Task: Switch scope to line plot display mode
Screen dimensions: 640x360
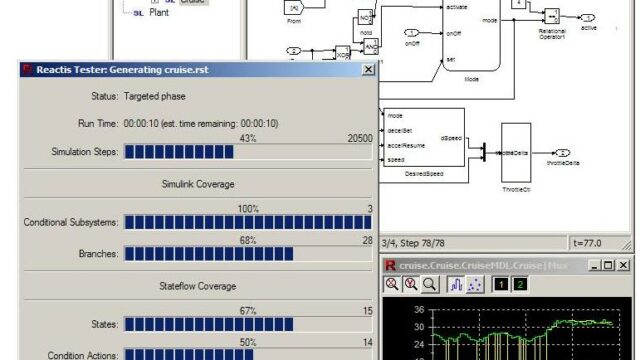Action: 456,284
